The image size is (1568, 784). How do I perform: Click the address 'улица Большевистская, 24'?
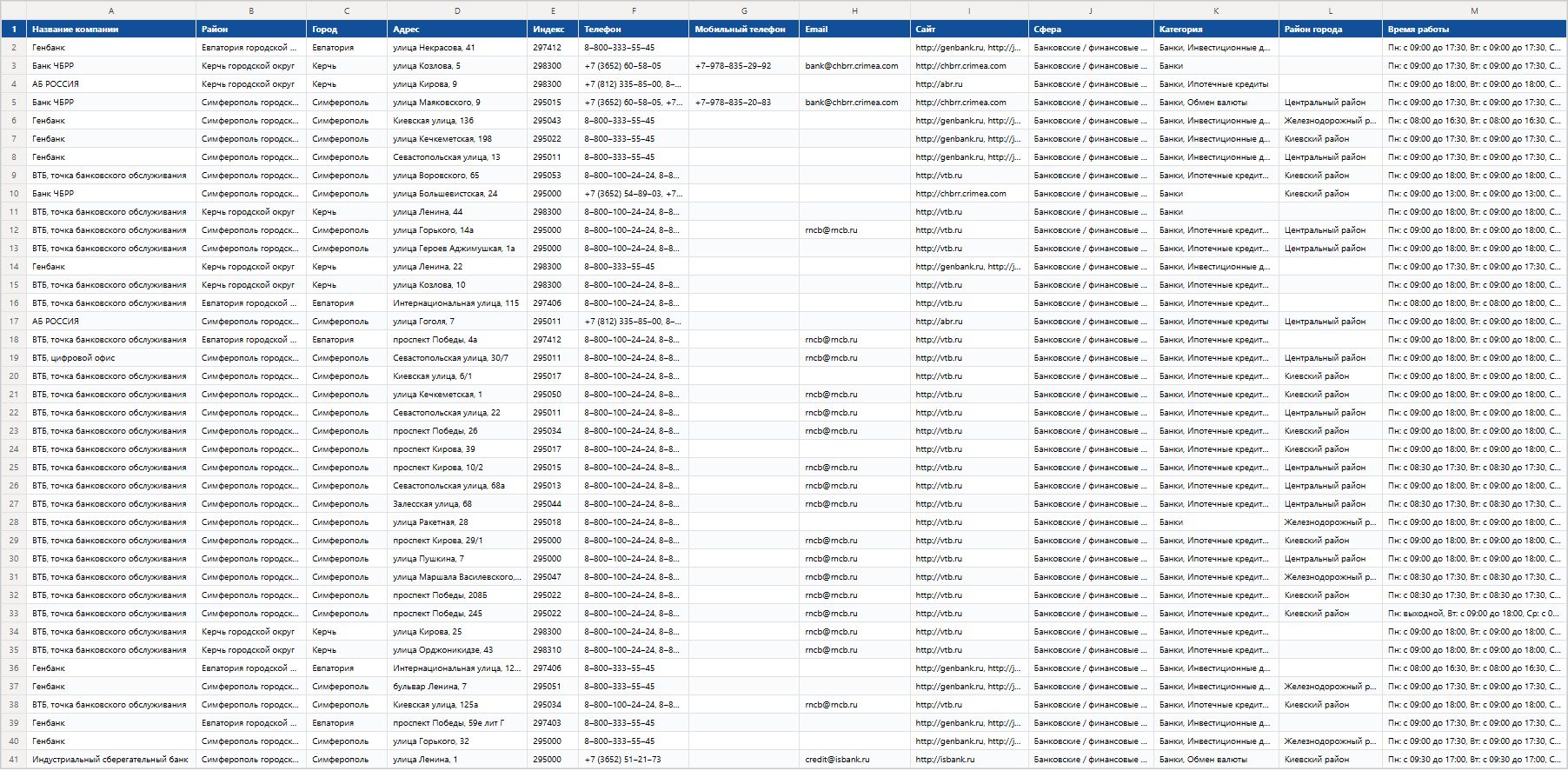click(x=457, y=194)
